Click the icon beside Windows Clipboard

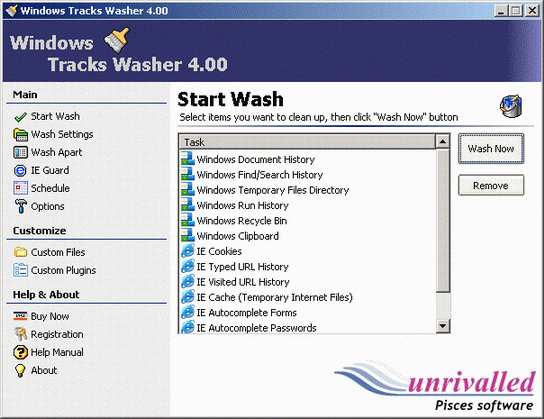click(x=188, y=235)
